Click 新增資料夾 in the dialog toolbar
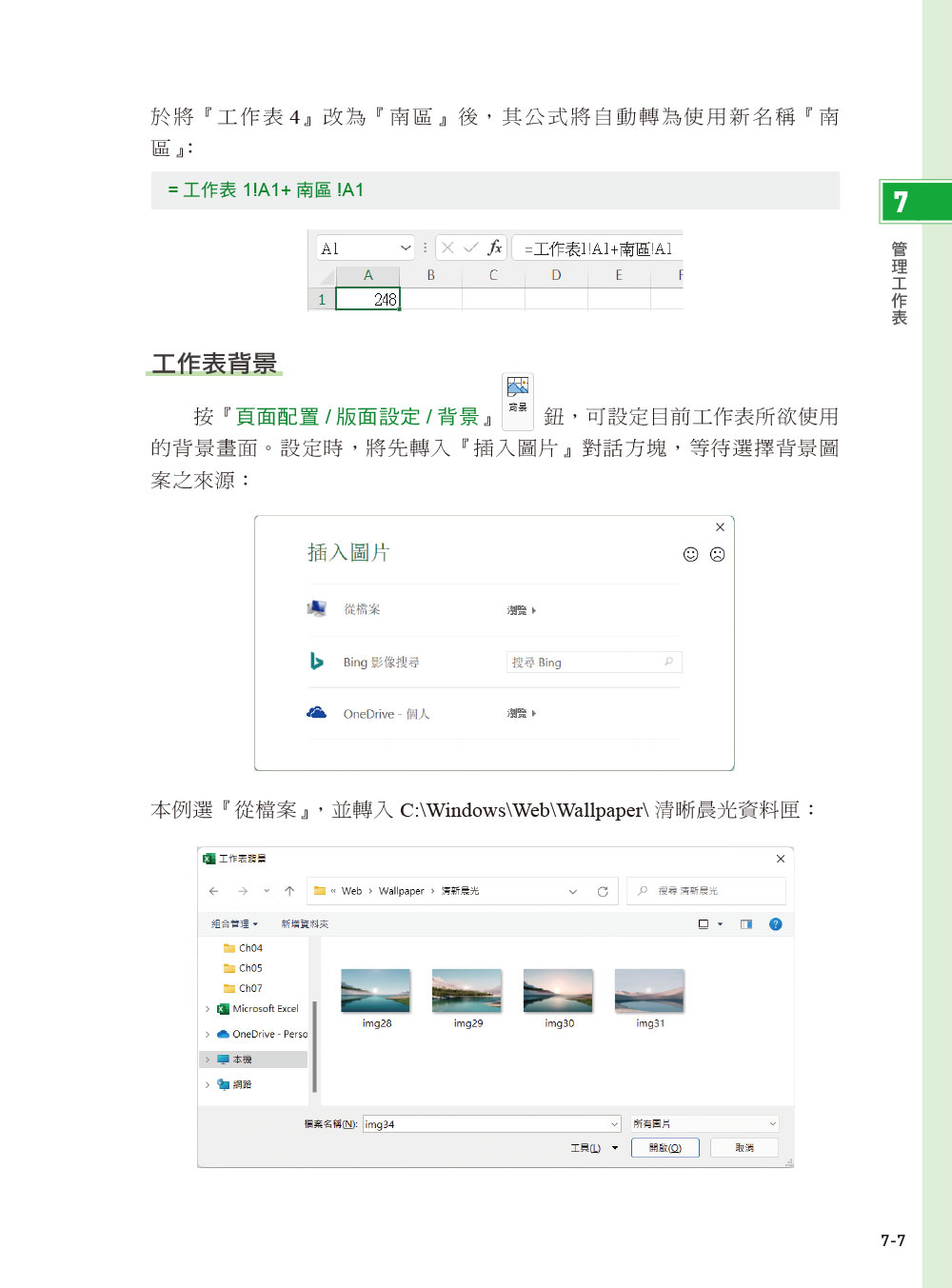This screenshot has height=1288, width=952. click(x=305, y=924)
